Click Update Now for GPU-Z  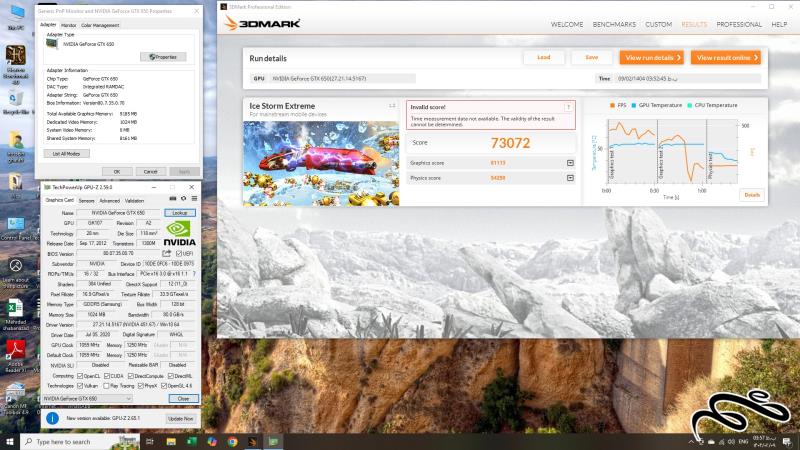click(x=181, y=418)
